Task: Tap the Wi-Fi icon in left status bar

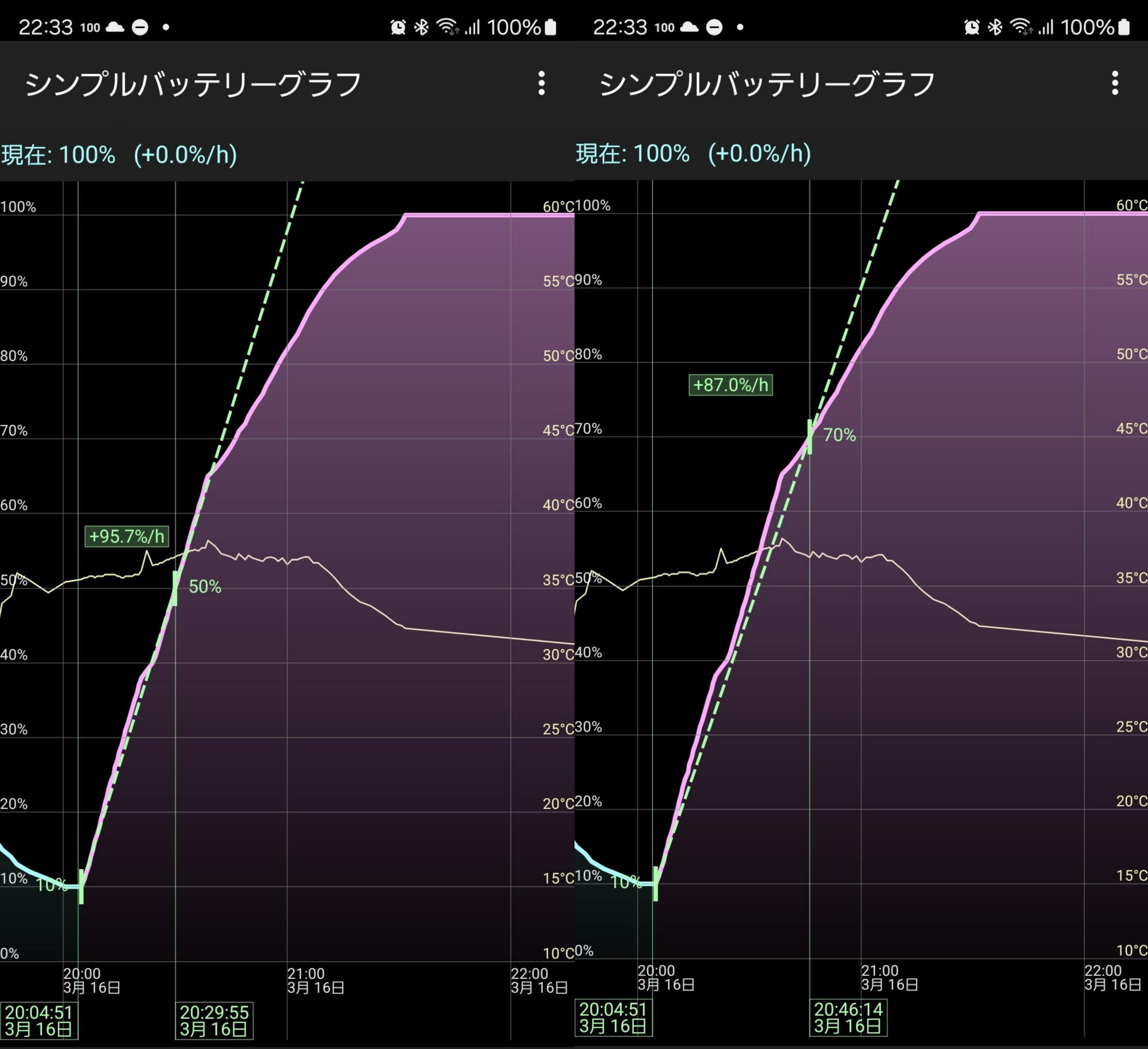Action: click(x=448, y=27)
